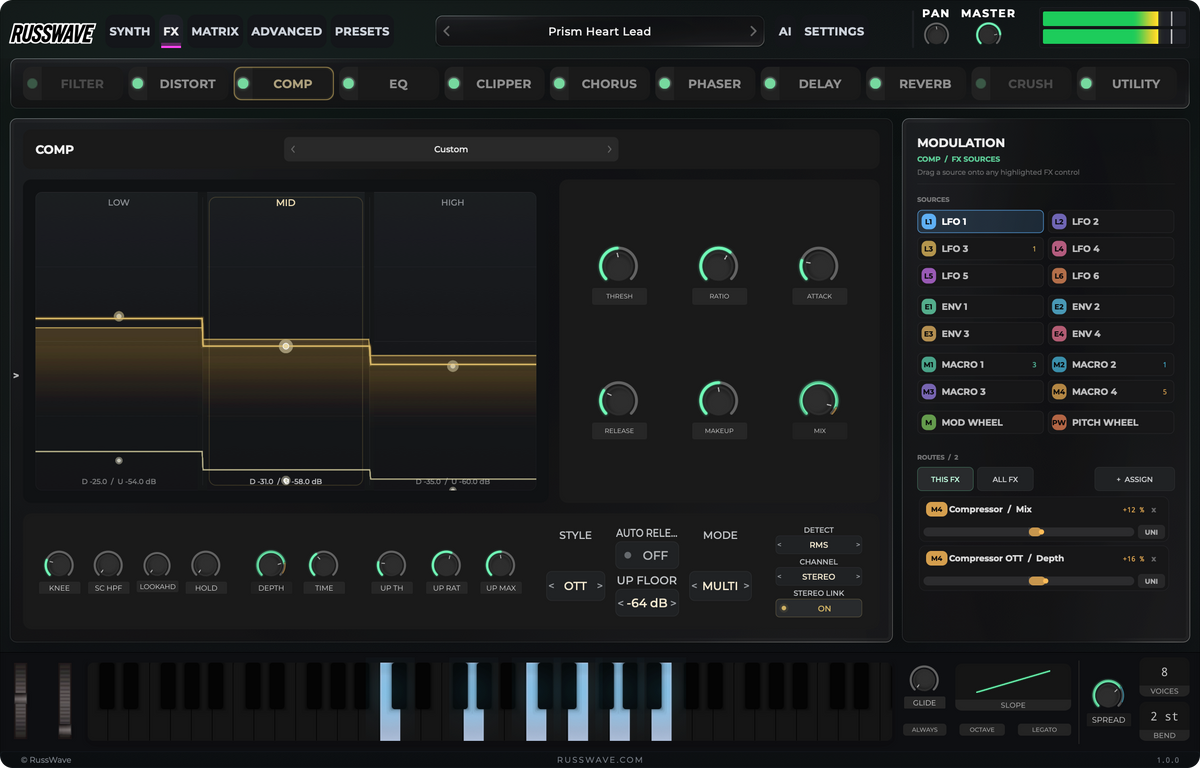Go to next preset after Prism Heart Lead
The height and width of the screenshot is (768, 1200).
point(753,31)
